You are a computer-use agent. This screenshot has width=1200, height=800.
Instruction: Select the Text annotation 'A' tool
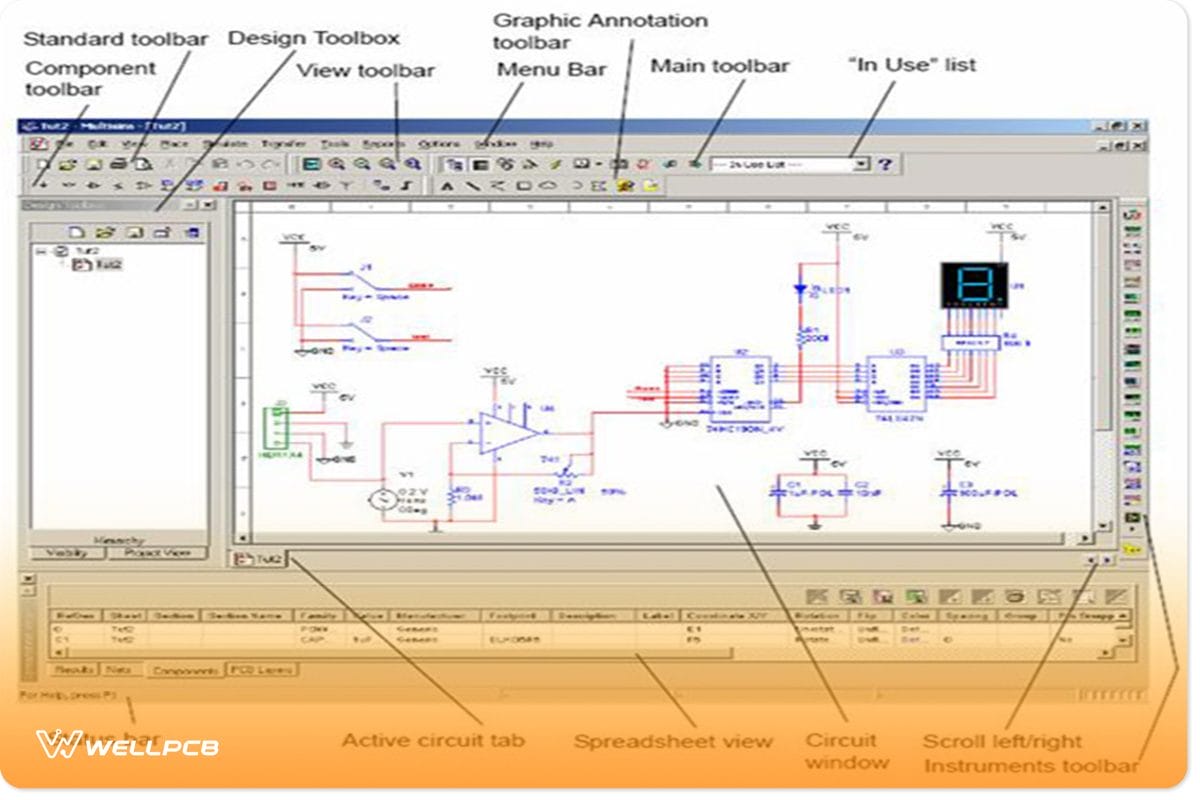click(447, 185)
